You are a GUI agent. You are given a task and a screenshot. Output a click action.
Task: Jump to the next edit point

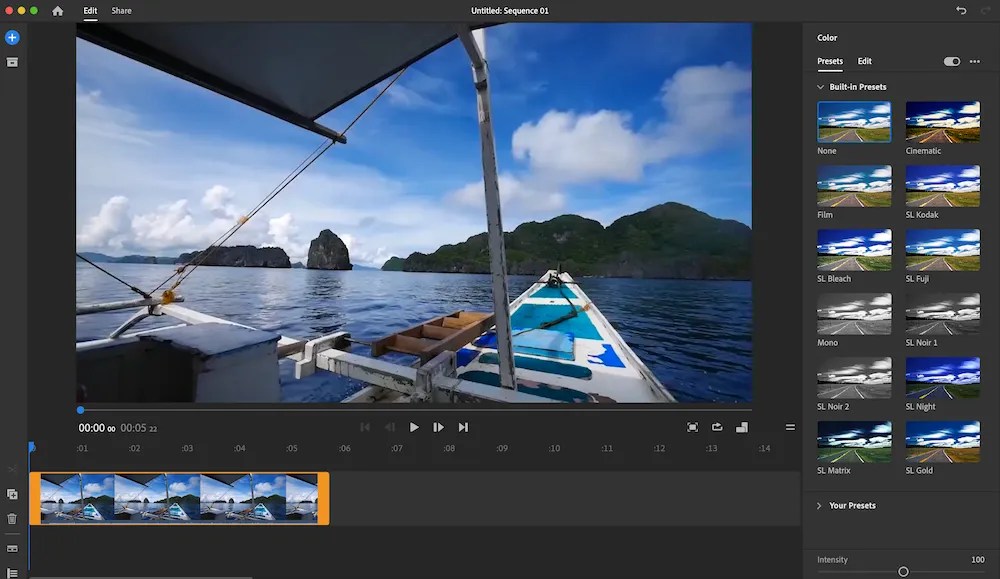click(x=463, y=427)
